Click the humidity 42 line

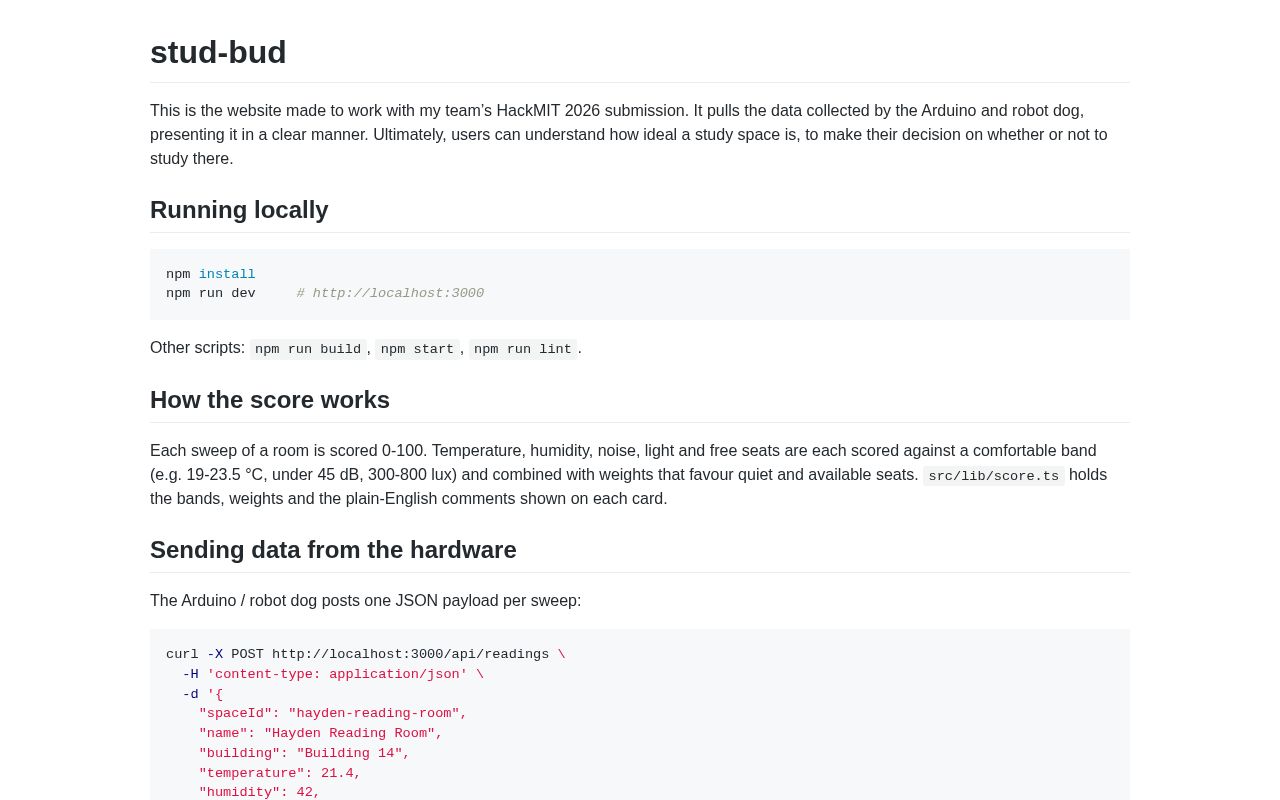pyautogui.click(x=259, y=793)
